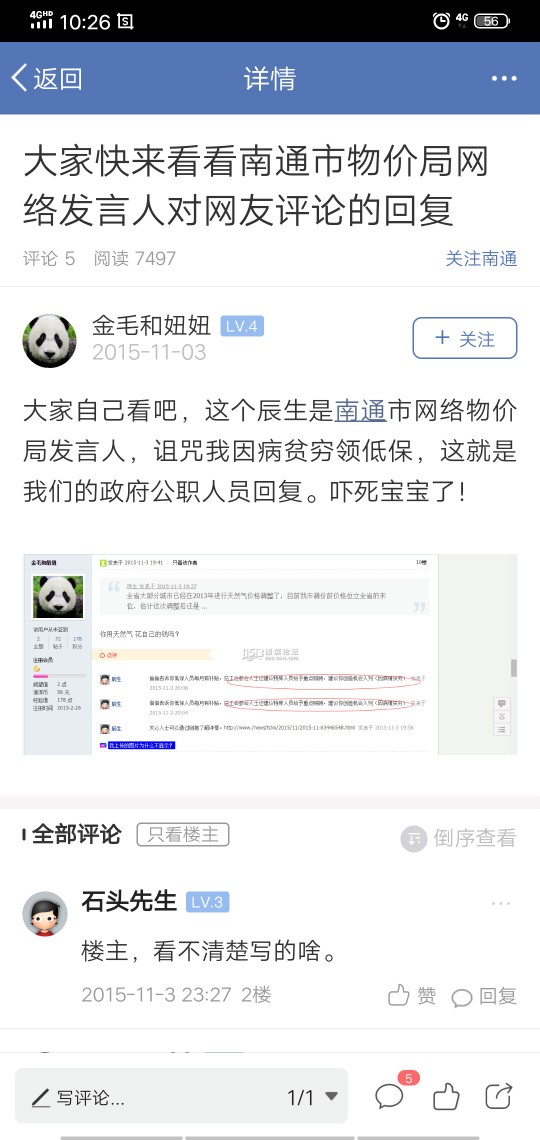Like 石头先生's comment with 赞
This screenshot has width=540, height=1140.
click(x=411, y=995)
